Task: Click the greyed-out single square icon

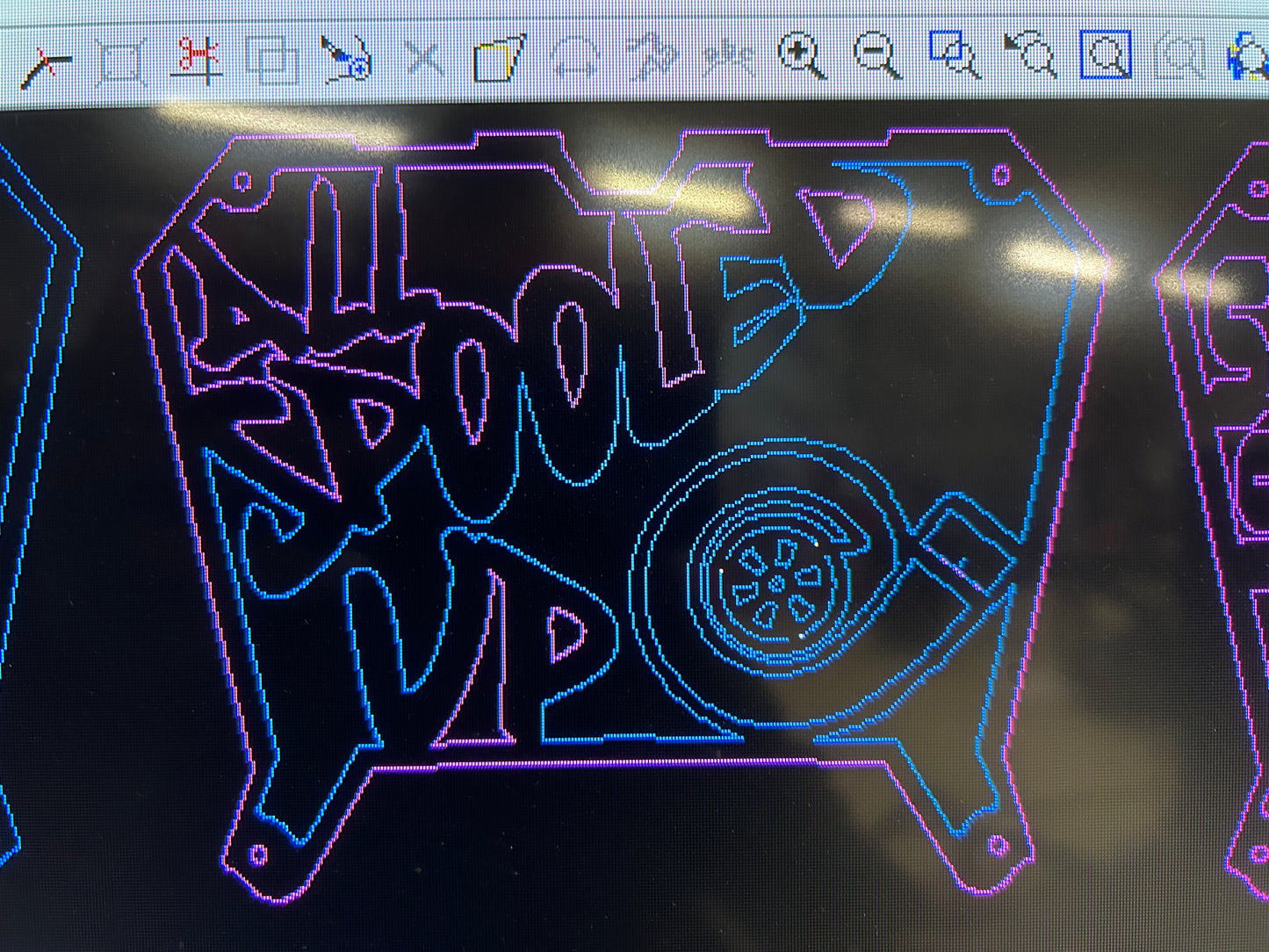Action: (121, 62)
